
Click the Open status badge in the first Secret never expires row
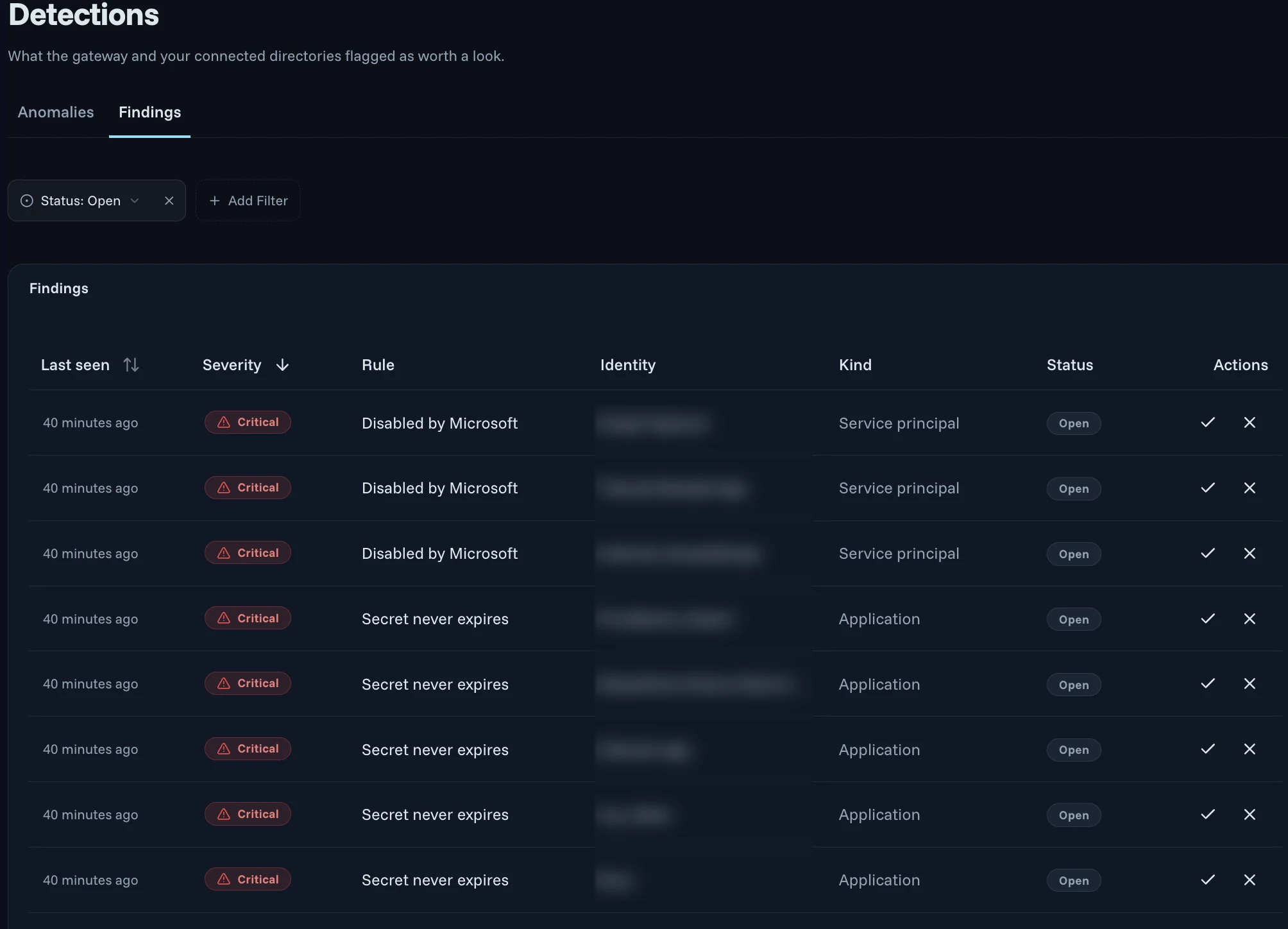click(x=1074, y=619)
